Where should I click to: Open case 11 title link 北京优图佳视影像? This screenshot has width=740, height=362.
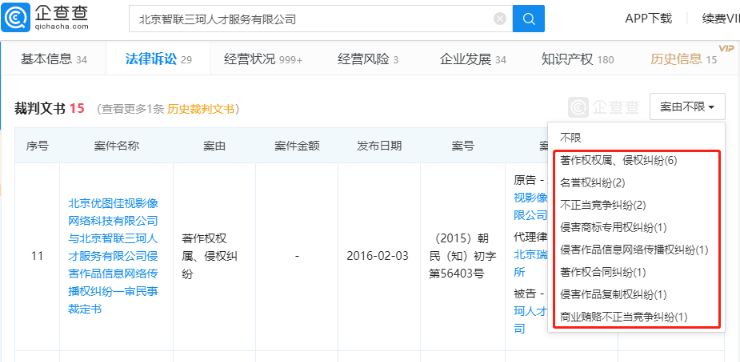click(x=113, y=256)
